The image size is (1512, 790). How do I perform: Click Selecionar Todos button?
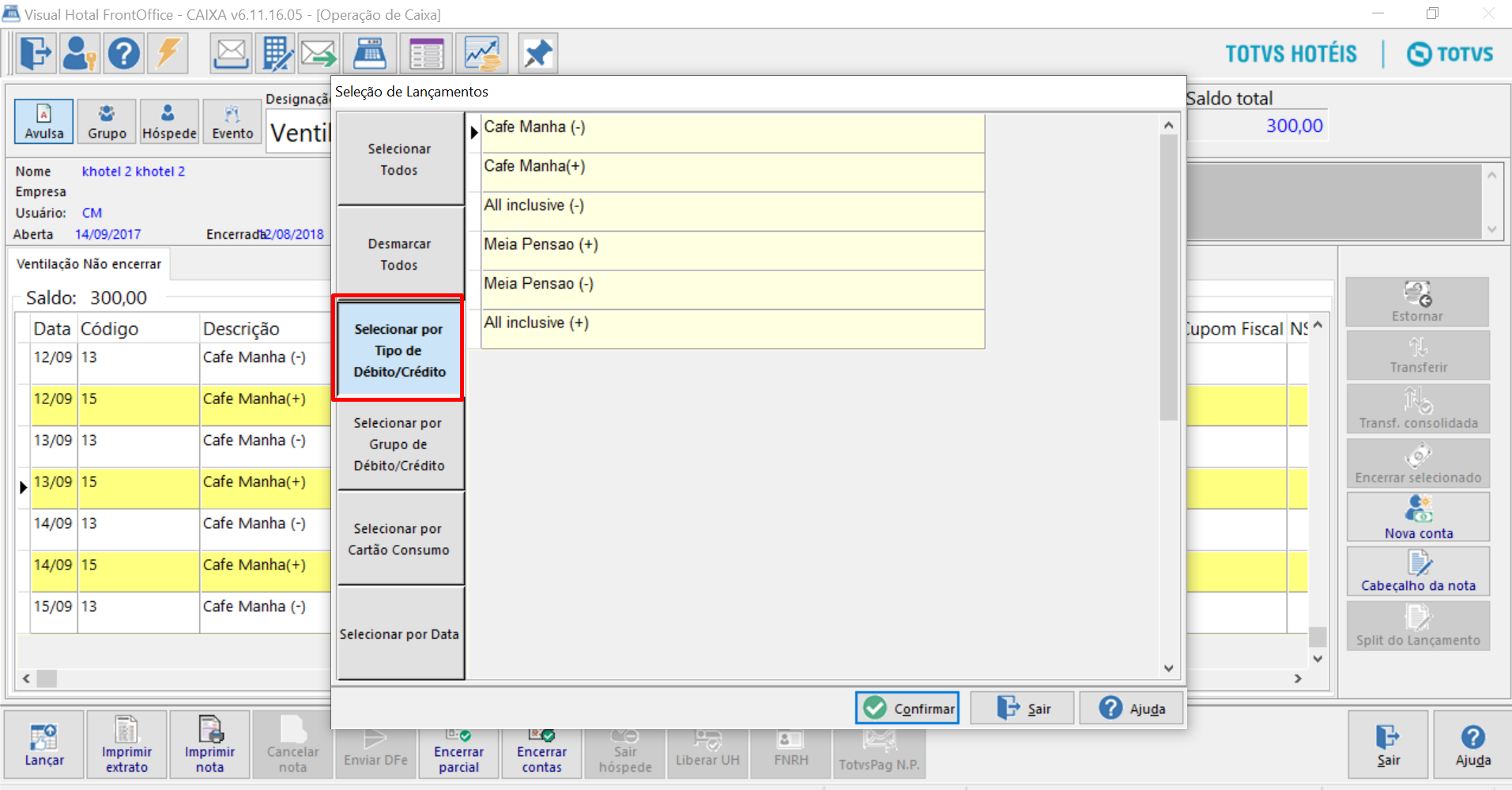coord(400,159)
